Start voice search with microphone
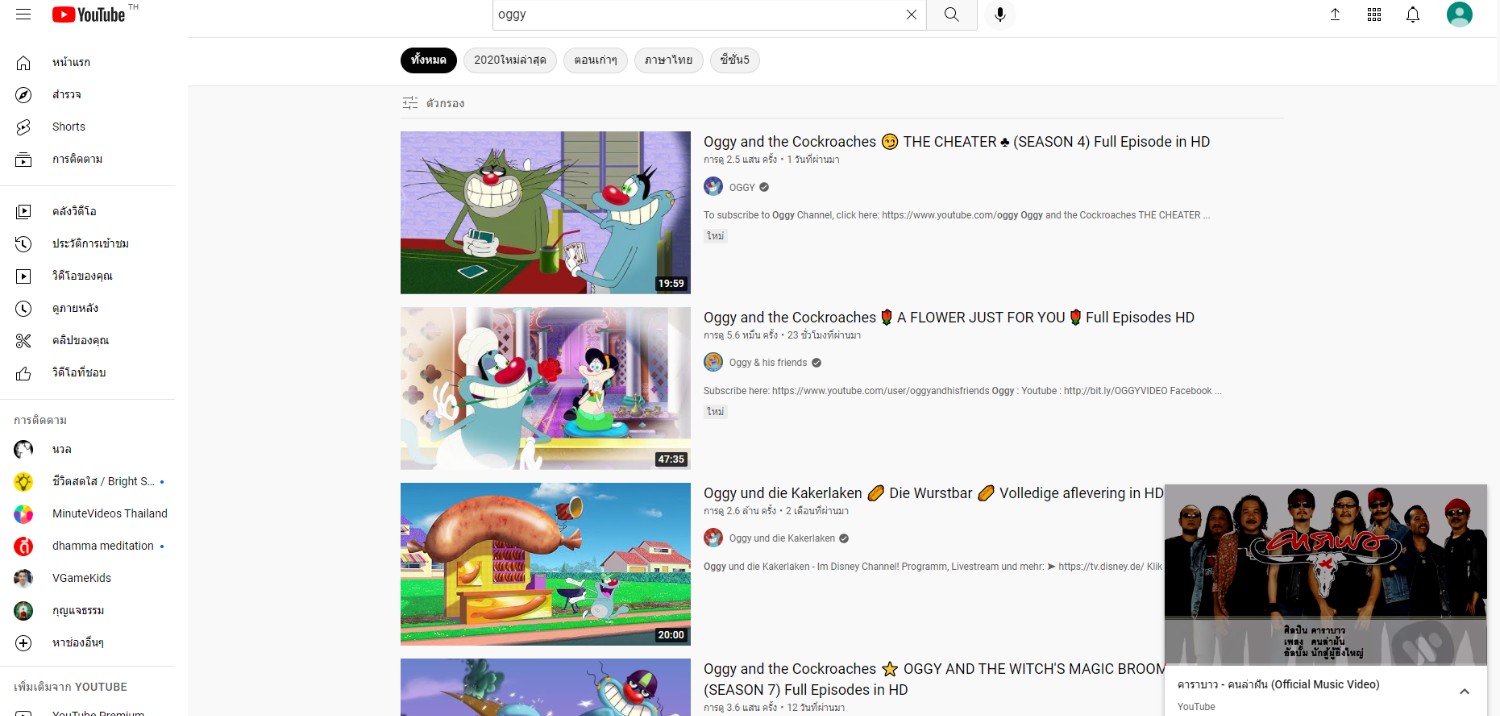 (999, 14)
